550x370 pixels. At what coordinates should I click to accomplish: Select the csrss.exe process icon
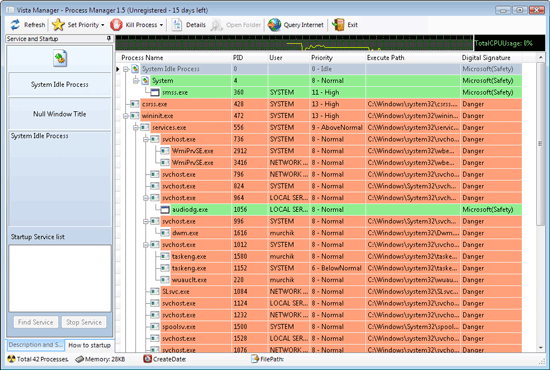(x=135, y=104)
